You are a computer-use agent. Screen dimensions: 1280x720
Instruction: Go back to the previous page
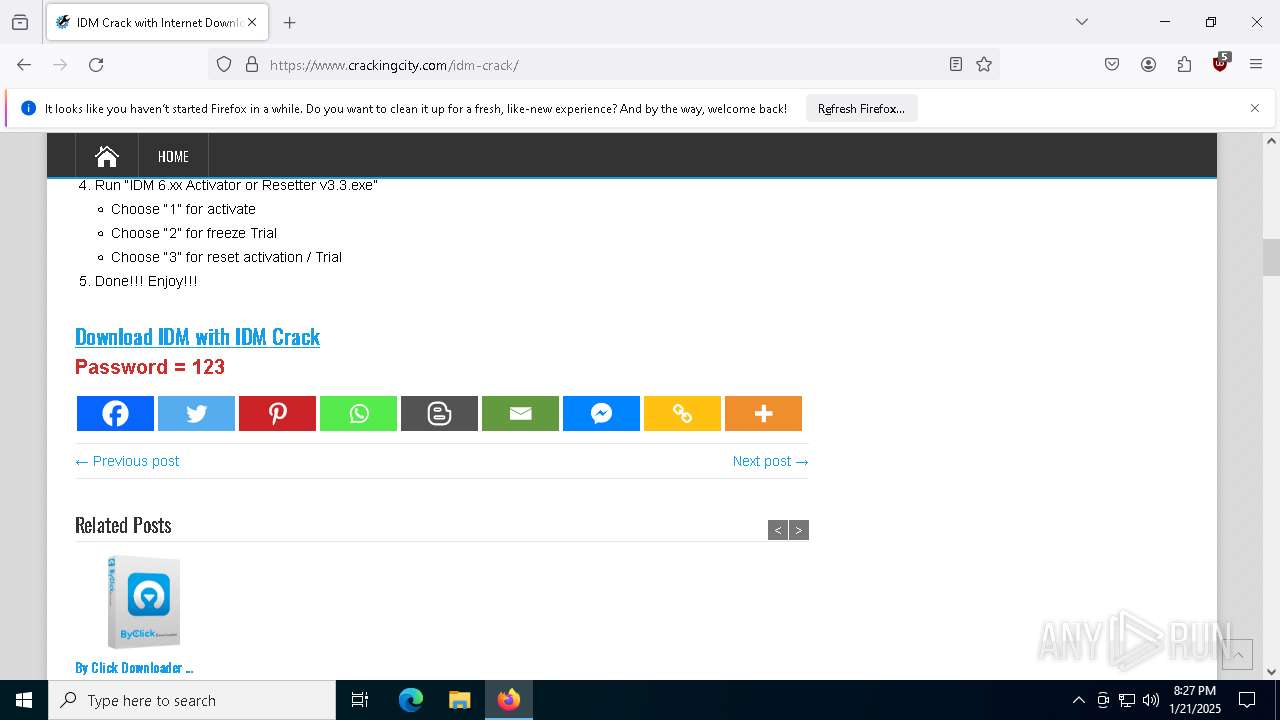click(24, 65)
